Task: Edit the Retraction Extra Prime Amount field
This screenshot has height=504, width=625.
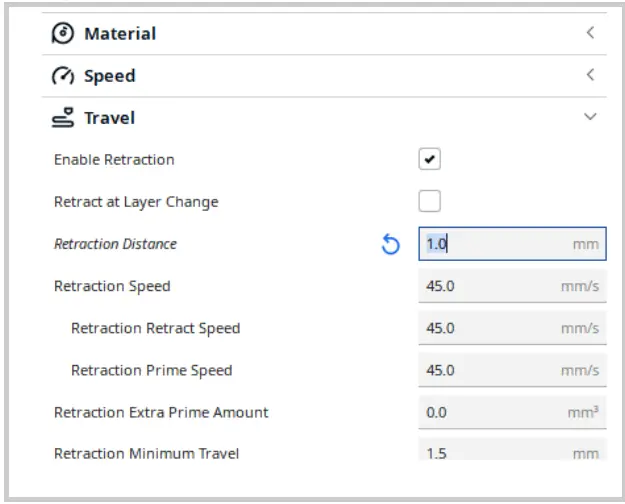Action: point(490,412)
